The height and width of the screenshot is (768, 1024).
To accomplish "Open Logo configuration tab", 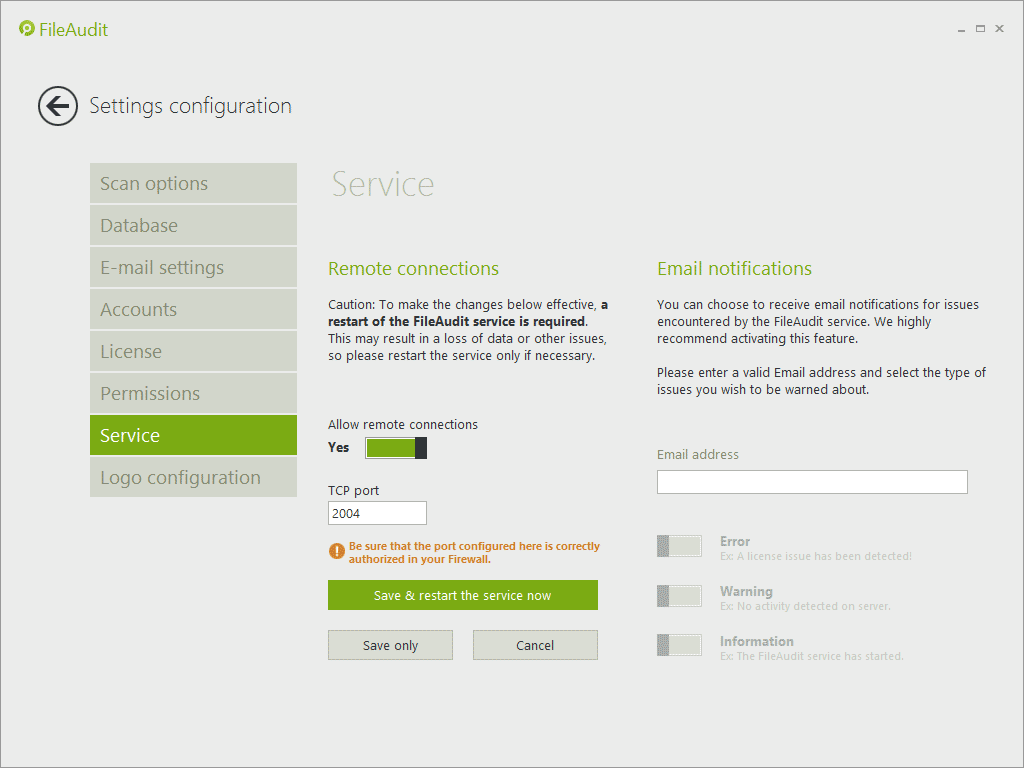I will coord(193,478).
